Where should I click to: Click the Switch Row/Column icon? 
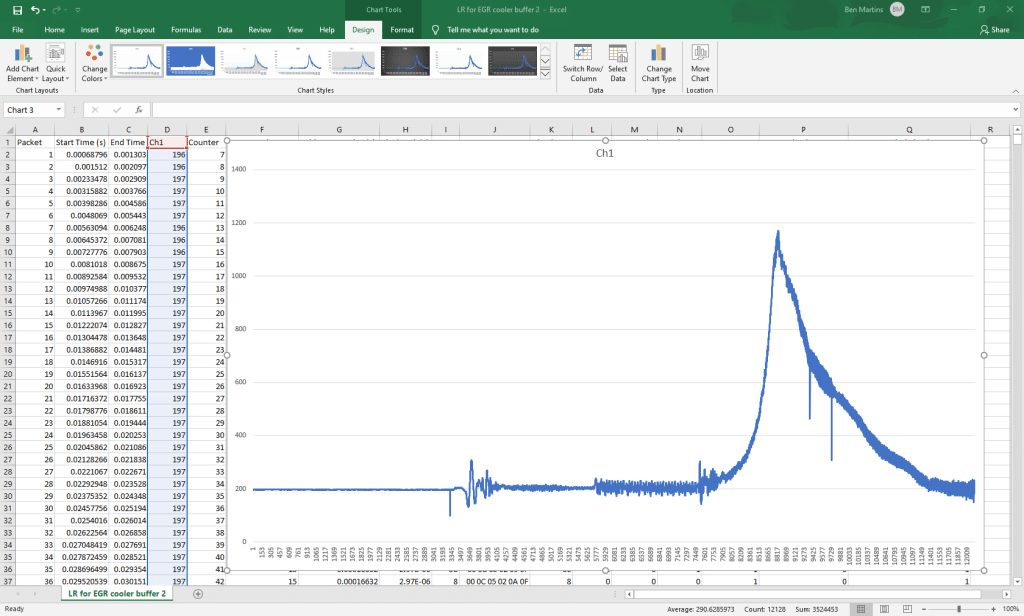[x=583, y=63]
